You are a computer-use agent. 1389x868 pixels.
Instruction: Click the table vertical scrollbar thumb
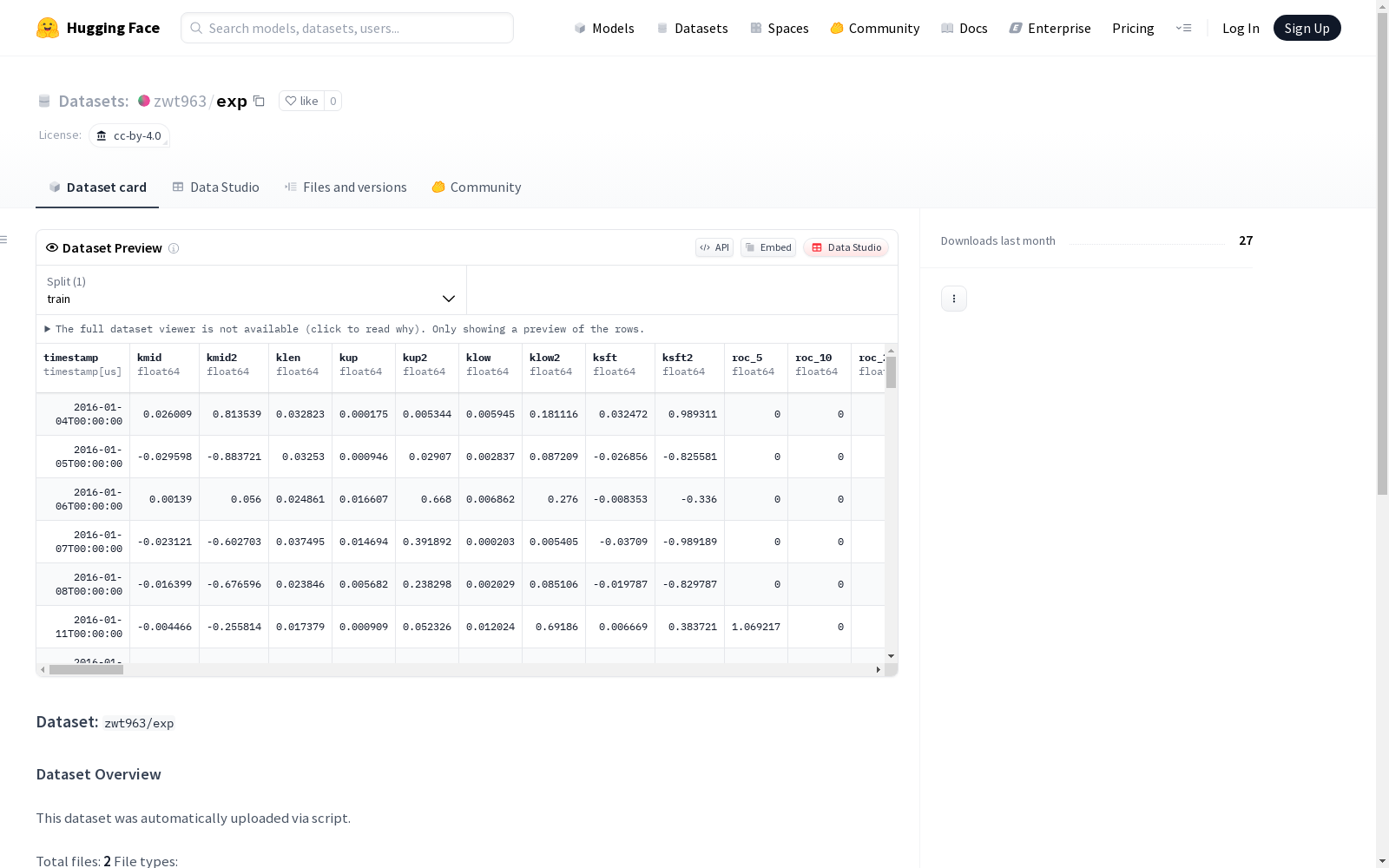click(891, 372)
